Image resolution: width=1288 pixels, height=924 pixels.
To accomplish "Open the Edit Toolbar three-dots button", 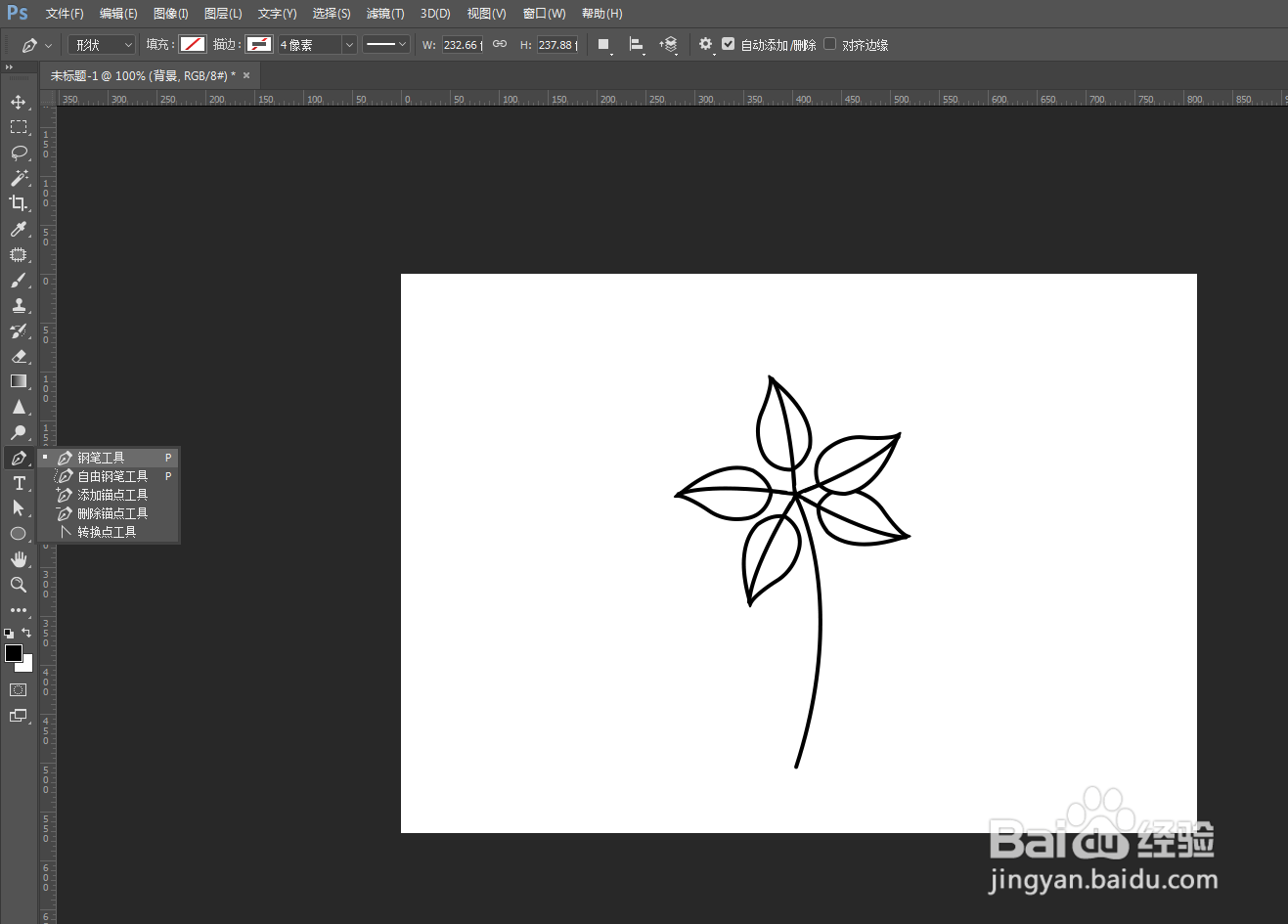I will (x=19, y=610).
